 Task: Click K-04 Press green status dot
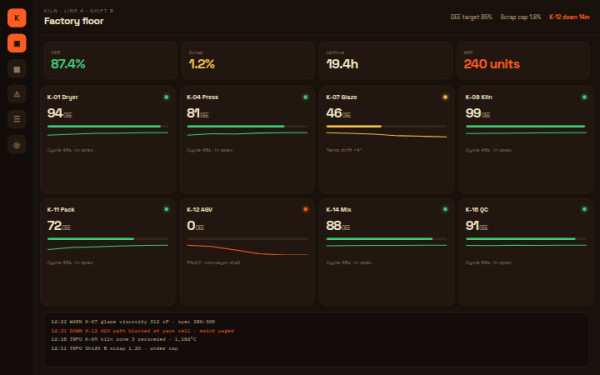(305, 97)
